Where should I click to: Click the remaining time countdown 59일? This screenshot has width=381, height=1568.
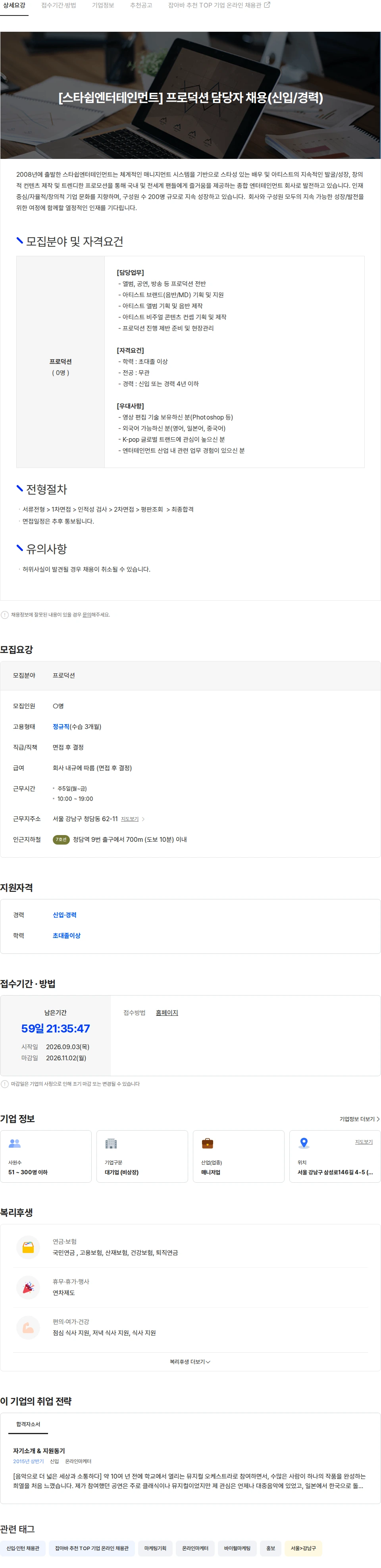[55, 1029]
